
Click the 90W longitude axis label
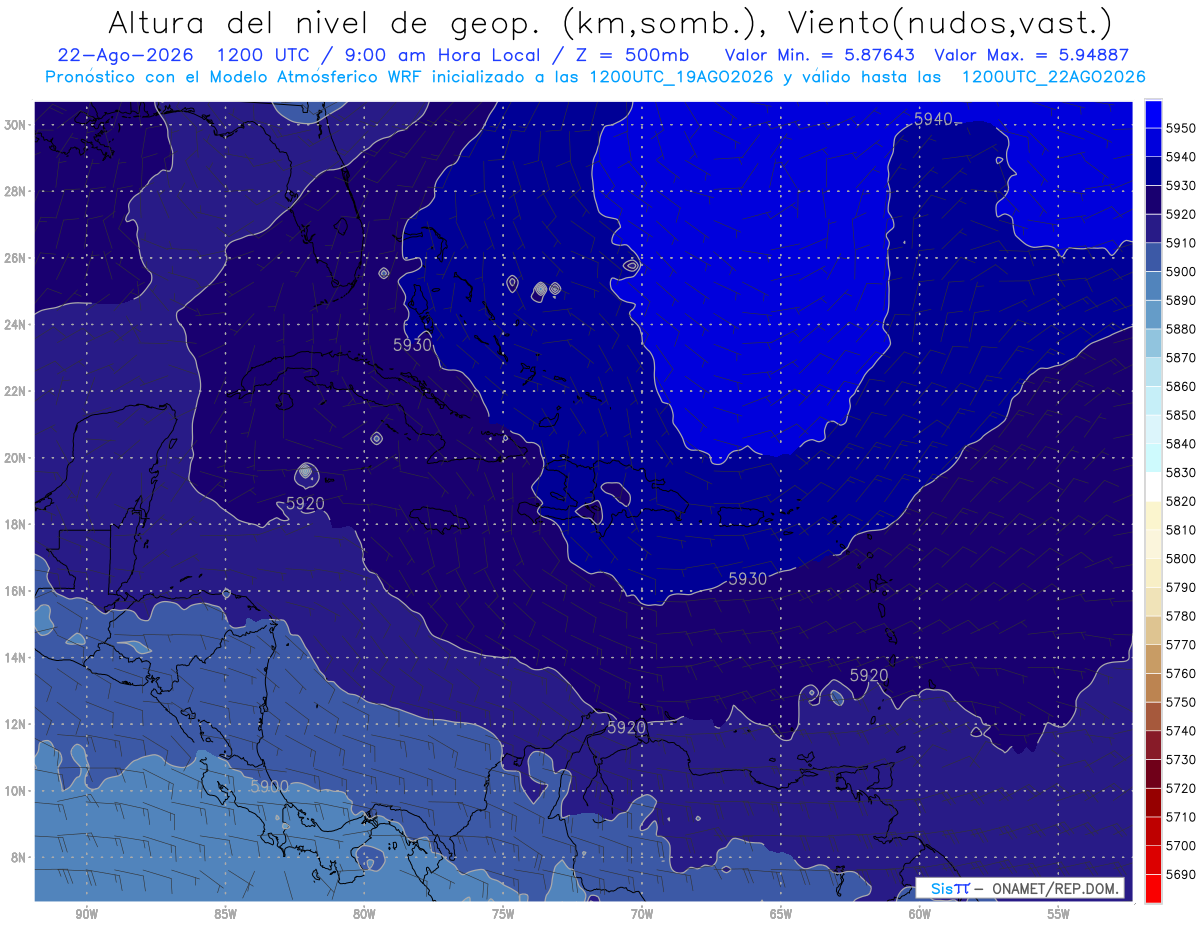[86, 914]
